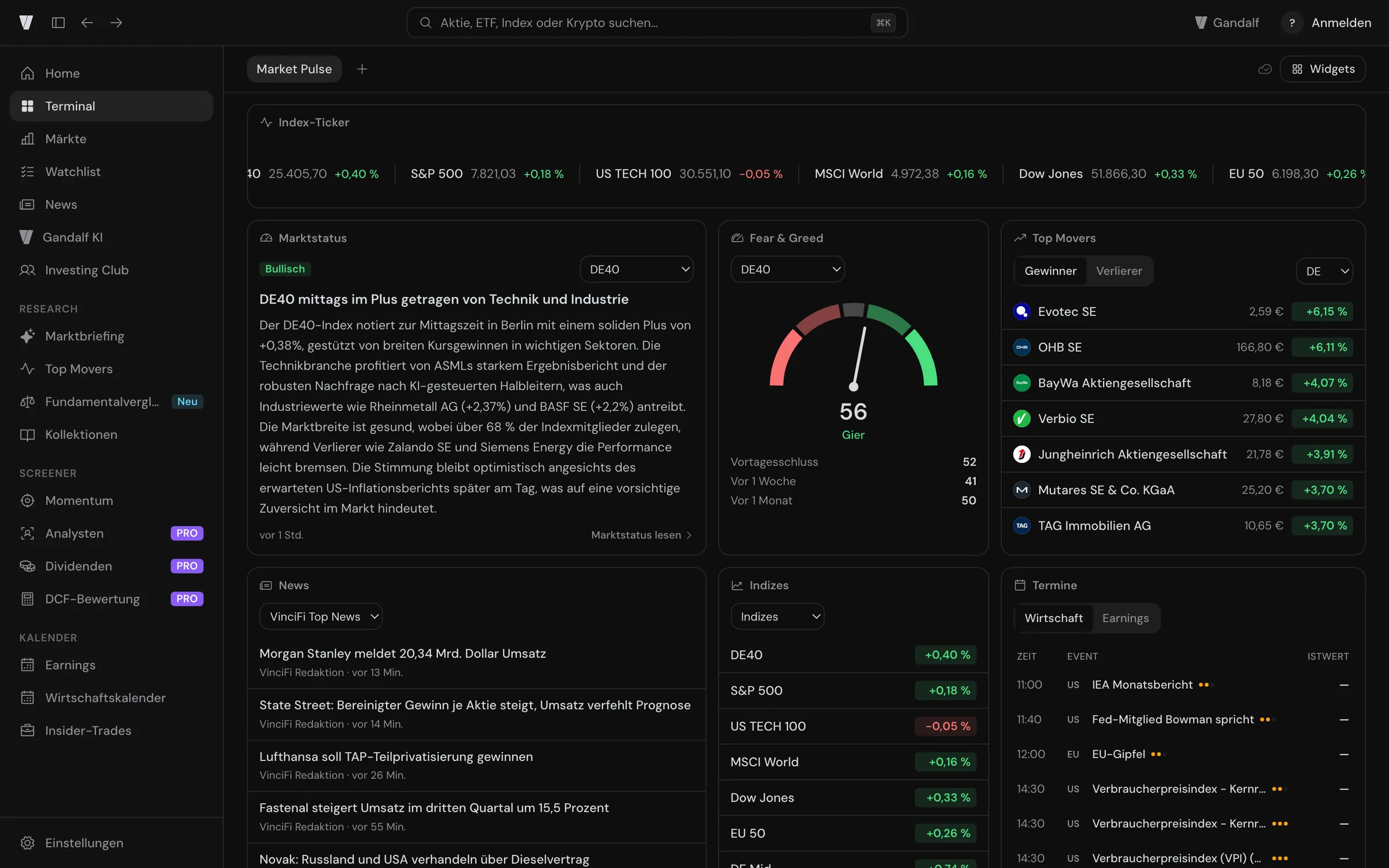Switch Top Movers to Gewinner
Image resolution: width=1389 pixels, height=868 pixels.
coord(1050,271)
